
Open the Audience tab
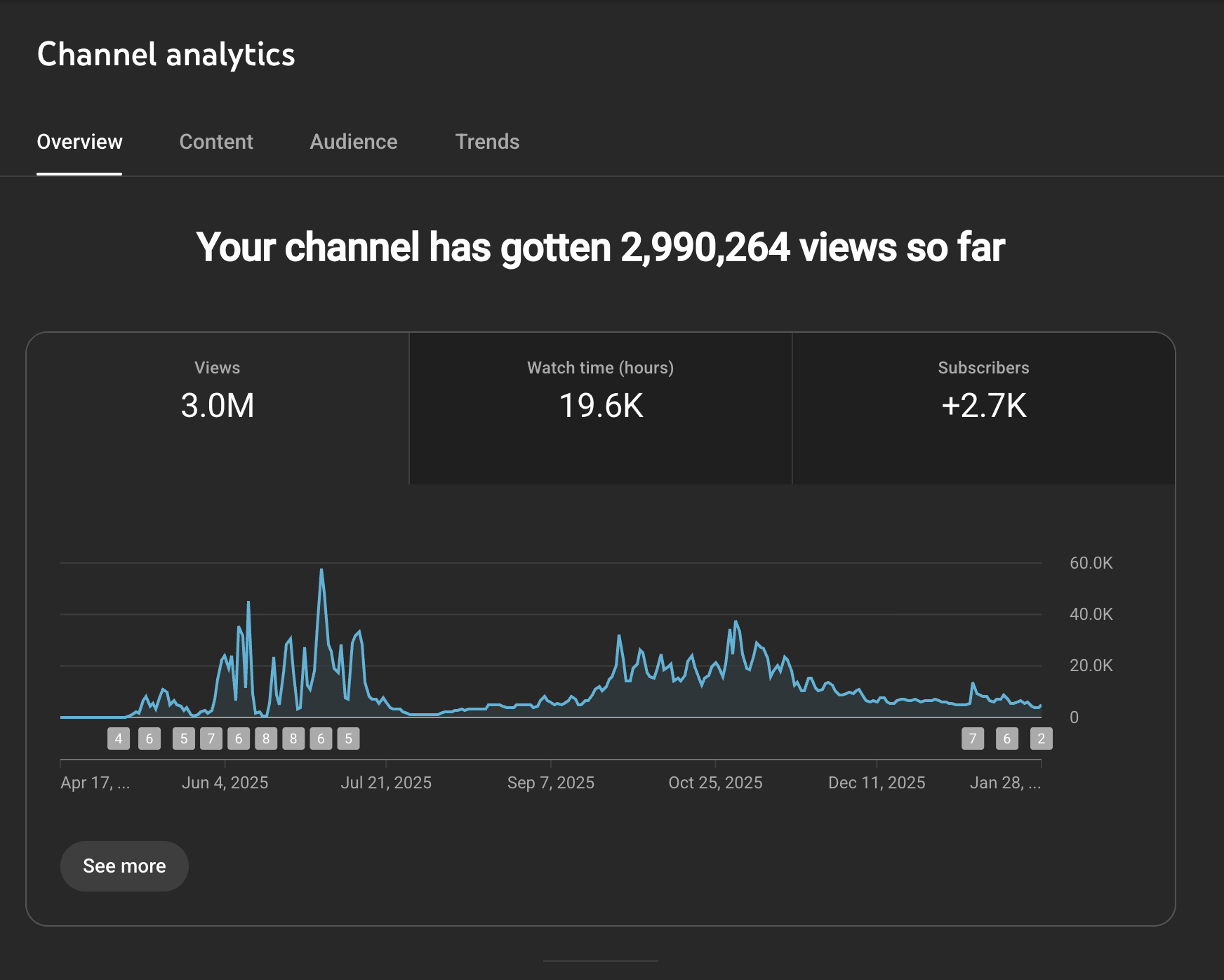[x=353, y=143]
